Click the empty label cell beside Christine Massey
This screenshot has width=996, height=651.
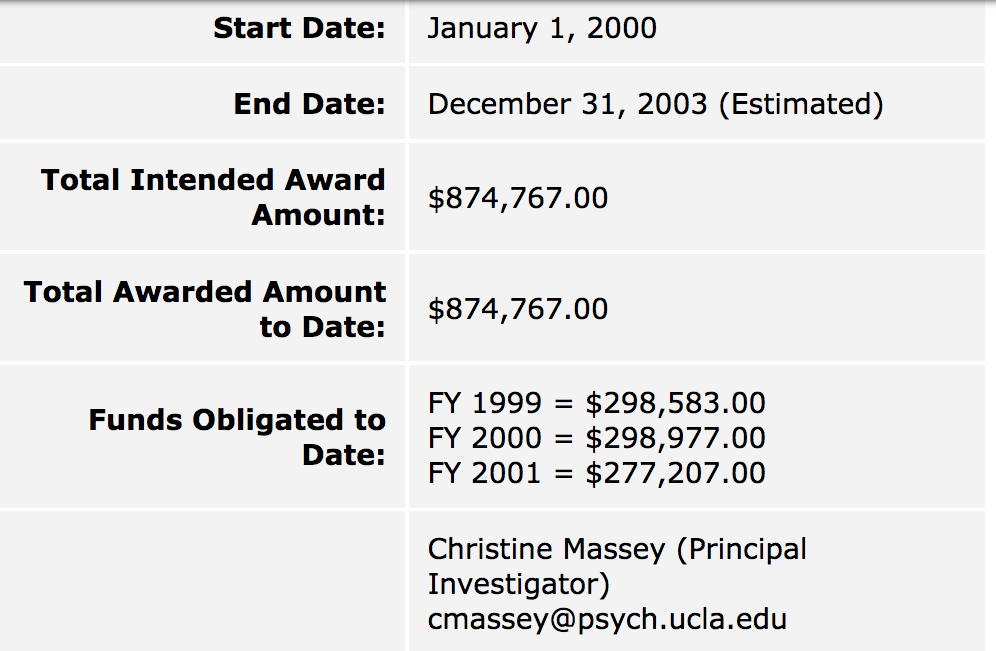point(203,580)
